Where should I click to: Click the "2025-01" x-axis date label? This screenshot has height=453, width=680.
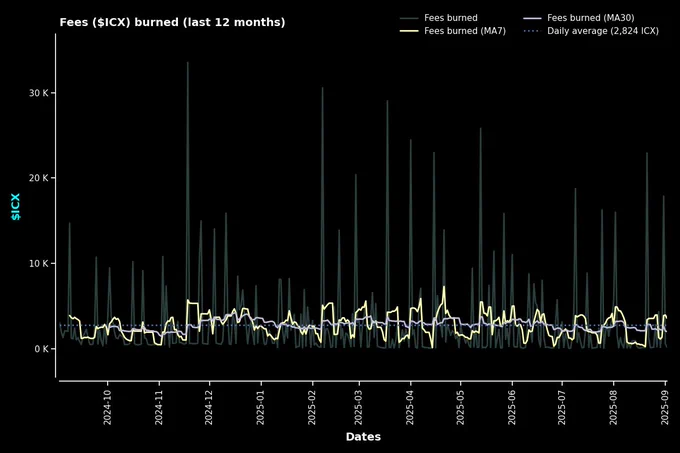(260, 407)
